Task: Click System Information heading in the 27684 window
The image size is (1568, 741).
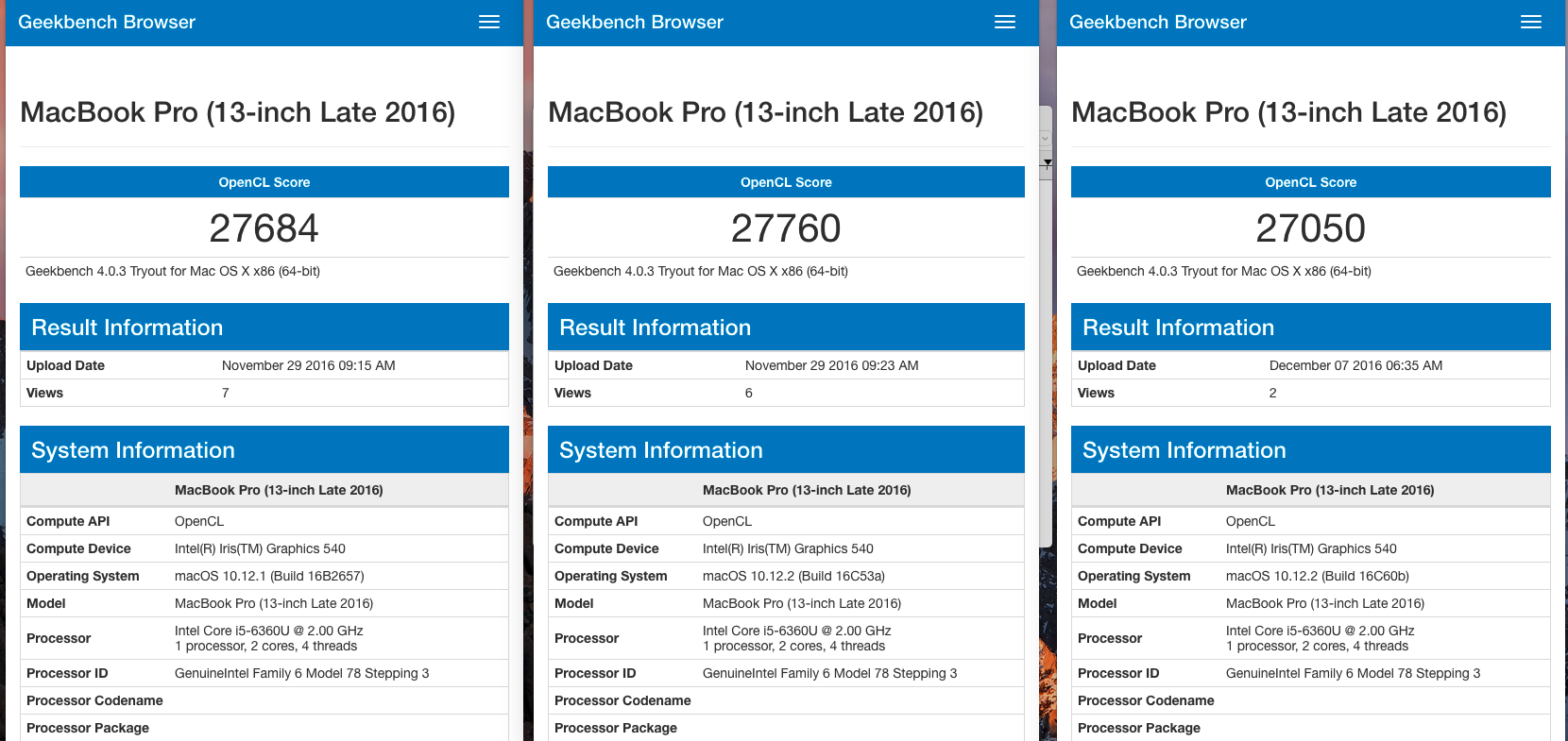Action: pos(133,450)
